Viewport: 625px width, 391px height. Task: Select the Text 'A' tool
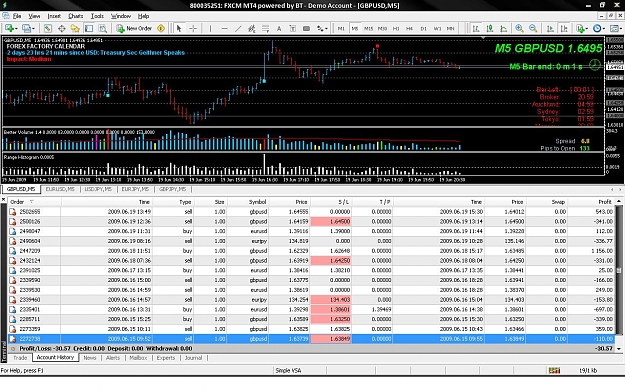pyautogui.click(x=279, y=28)
